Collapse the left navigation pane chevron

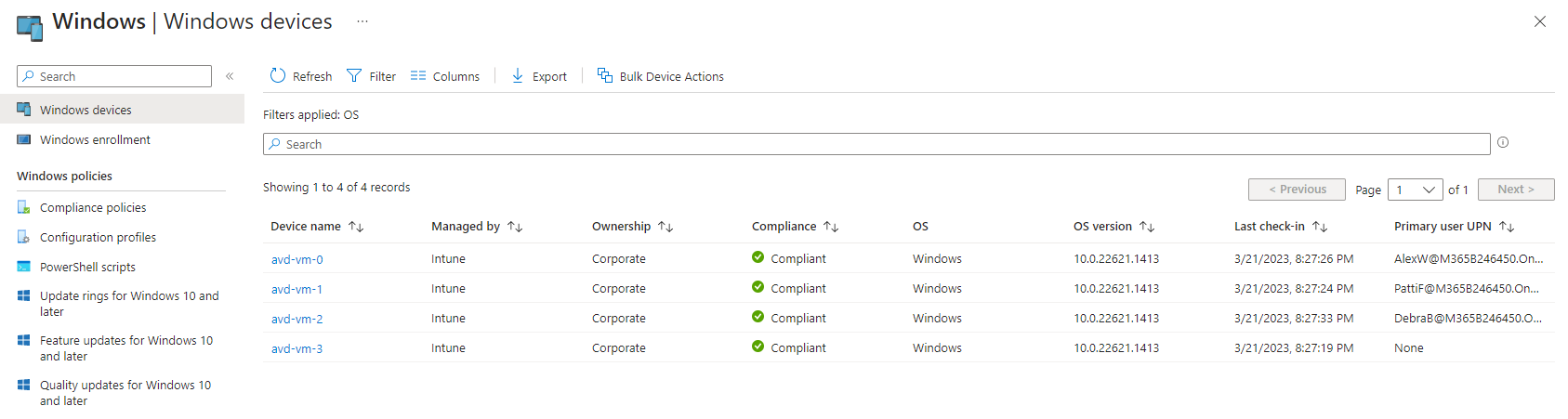230,76
